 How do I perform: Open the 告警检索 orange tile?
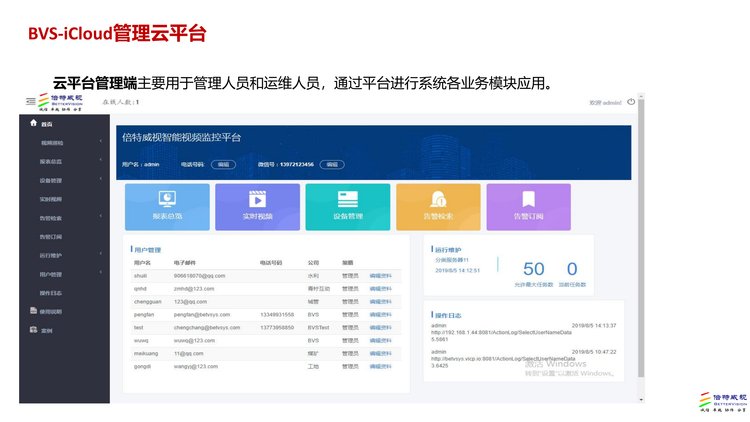[x=437, y=206]
